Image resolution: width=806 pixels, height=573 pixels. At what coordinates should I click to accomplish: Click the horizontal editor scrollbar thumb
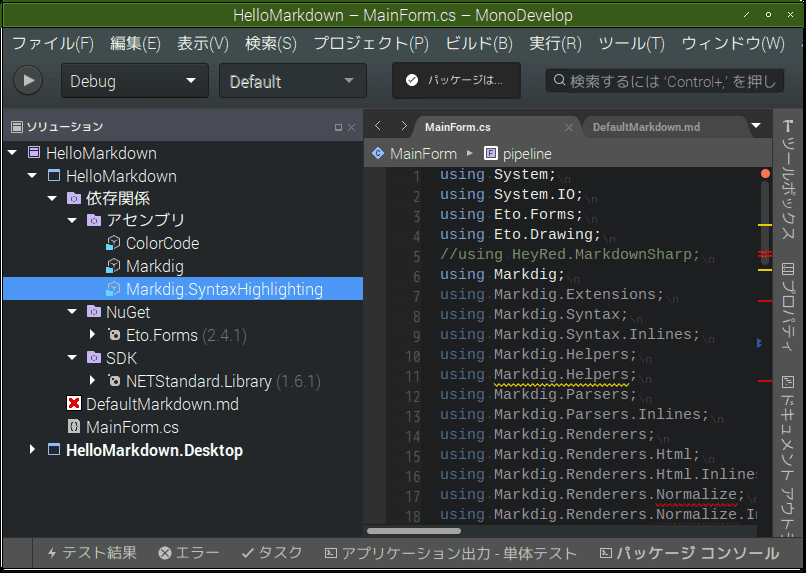pyautogui.click(x=414, y=531)
